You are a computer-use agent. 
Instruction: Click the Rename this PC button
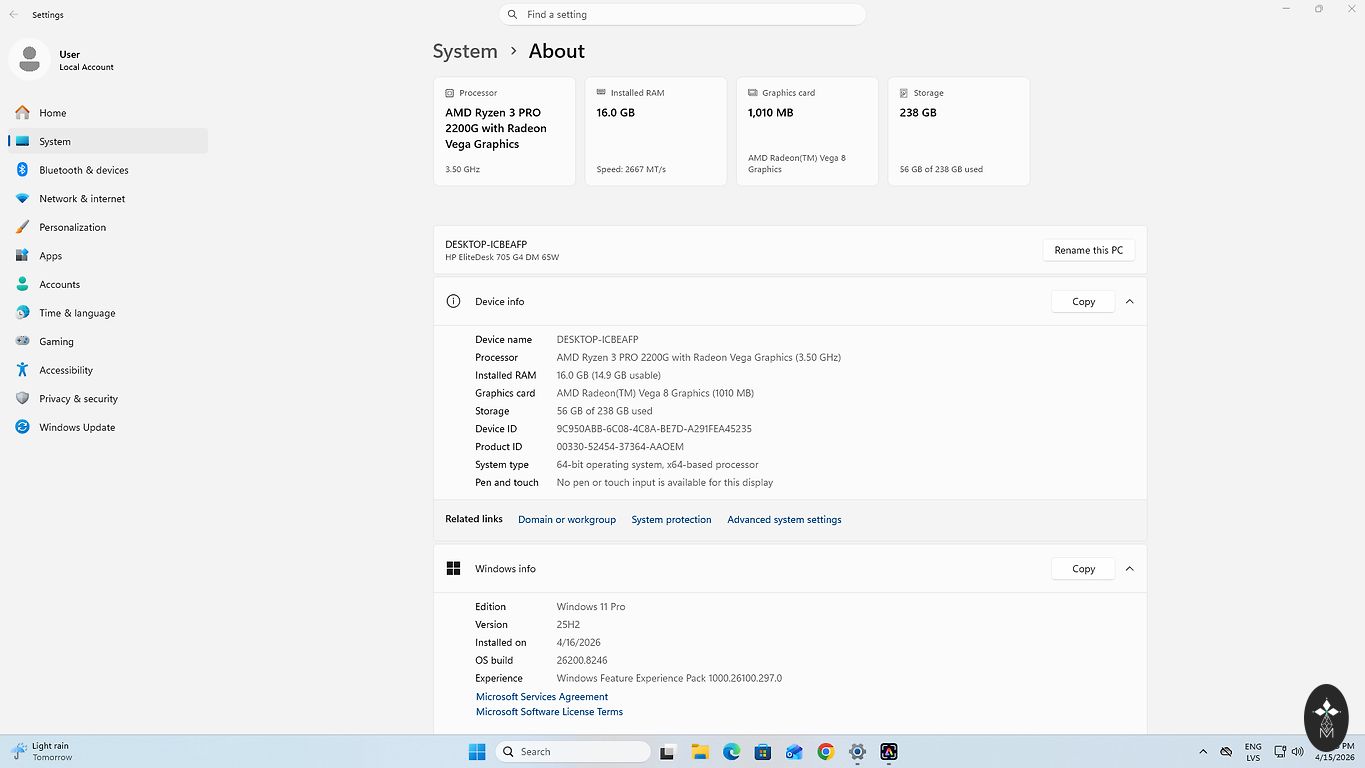(x=1088, y=250)
